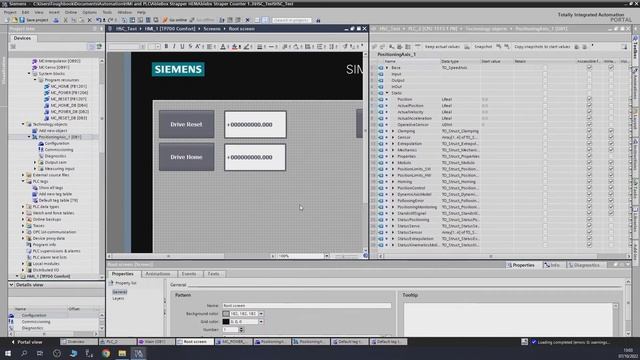
Task: Open the Project menu
Action: point(10,12)
